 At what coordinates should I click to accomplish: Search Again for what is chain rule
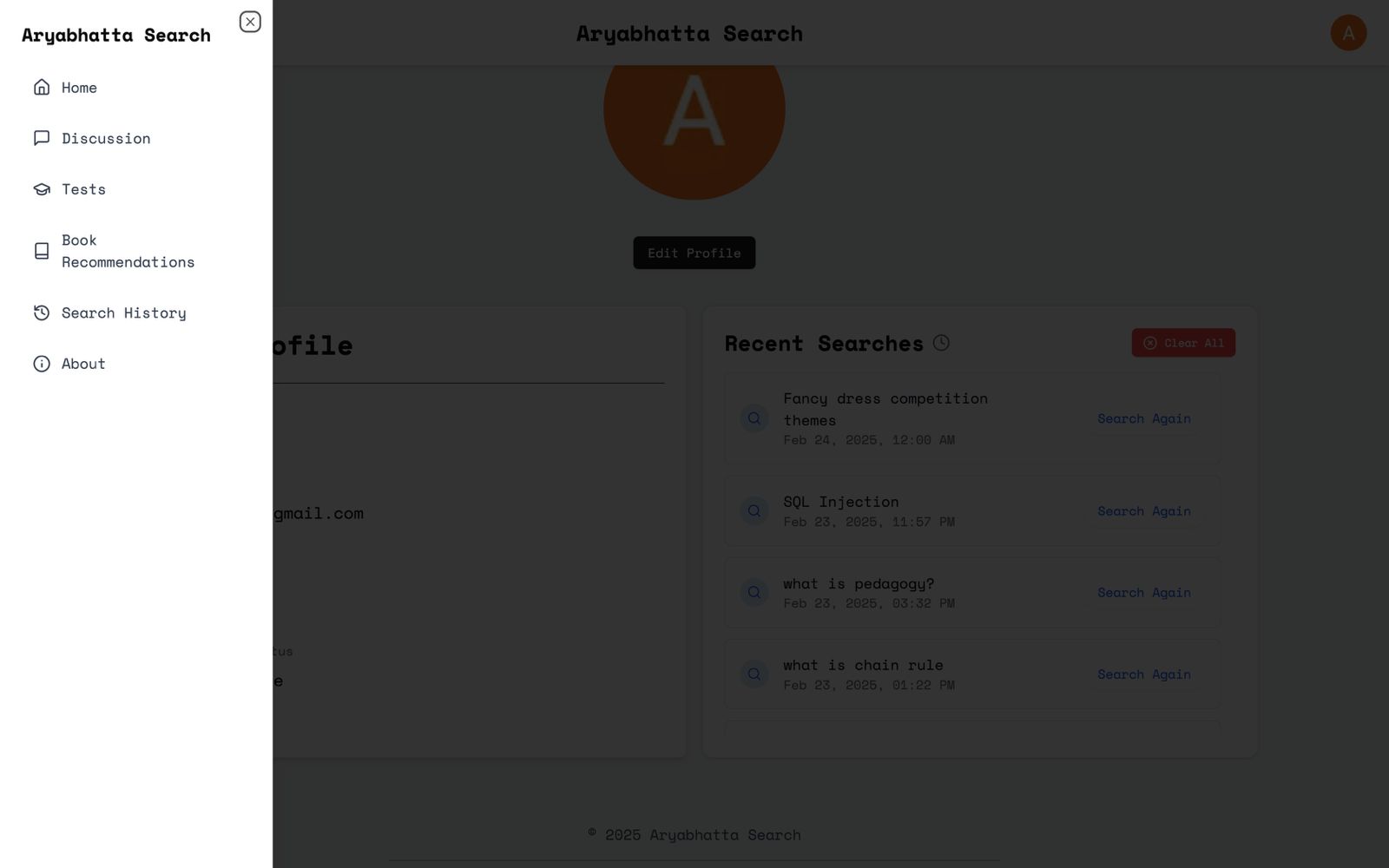click(1144, 674)
